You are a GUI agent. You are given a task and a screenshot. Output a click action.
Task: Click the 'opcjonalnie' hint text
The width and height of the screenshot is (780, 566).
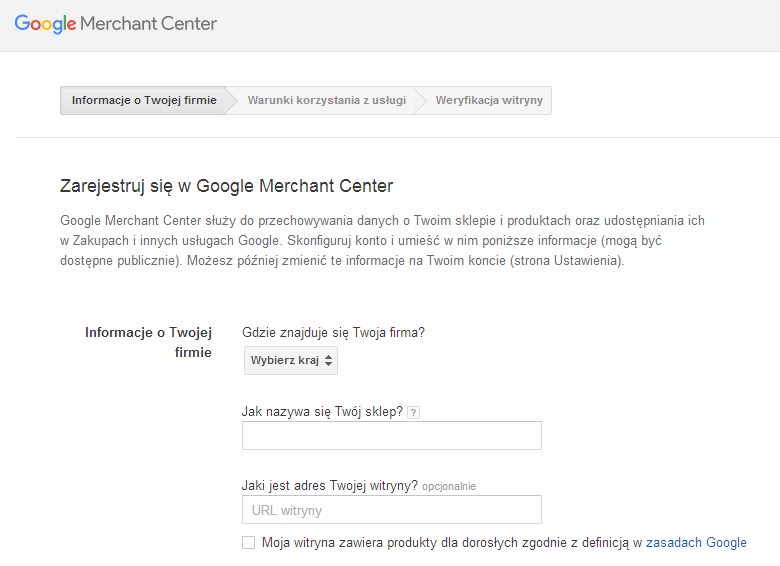tap(449, 487)
